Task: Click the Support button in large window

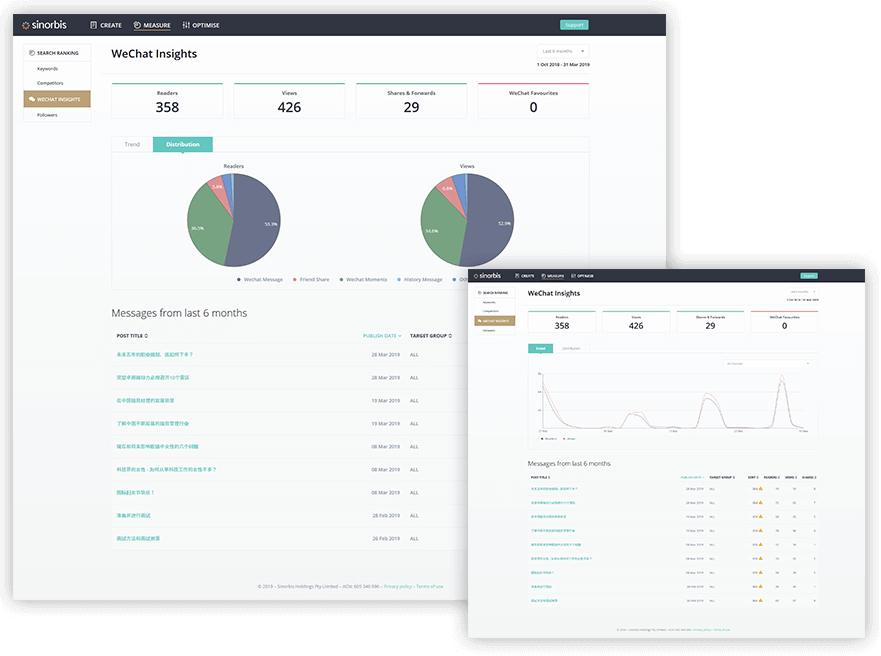Action: (574, 25)
